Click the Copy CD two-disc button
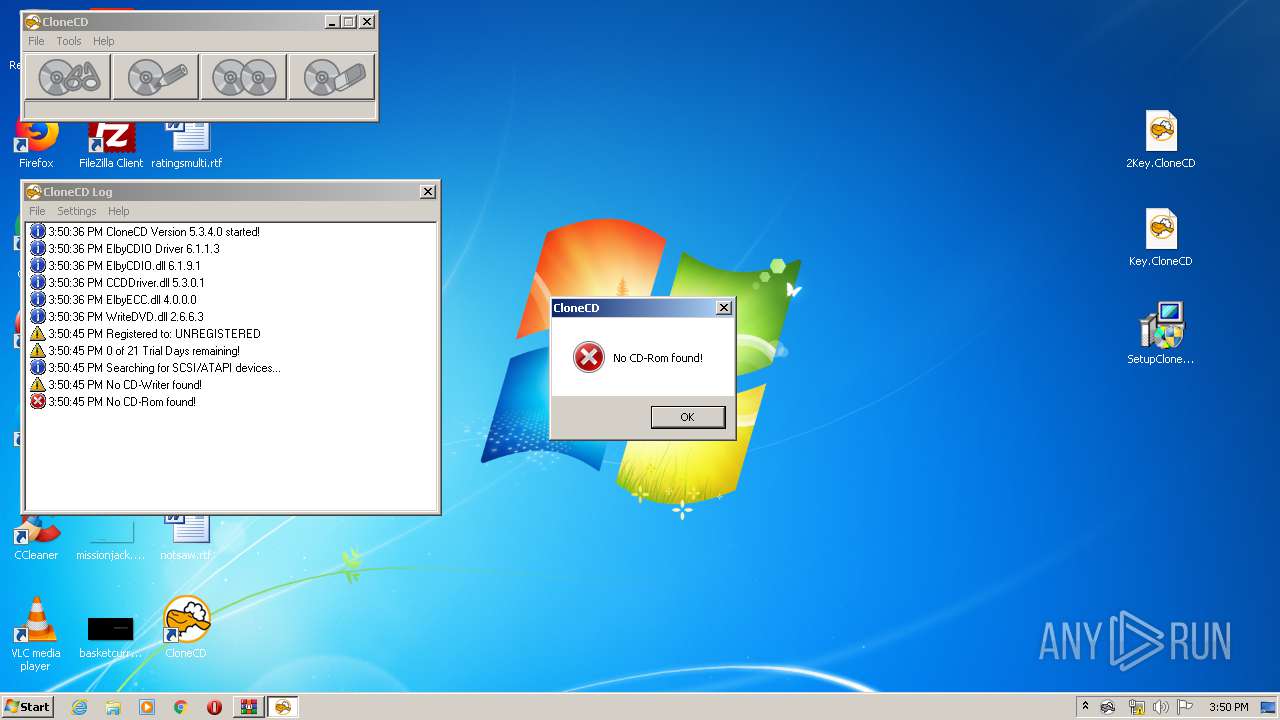 tap(244, 77)
